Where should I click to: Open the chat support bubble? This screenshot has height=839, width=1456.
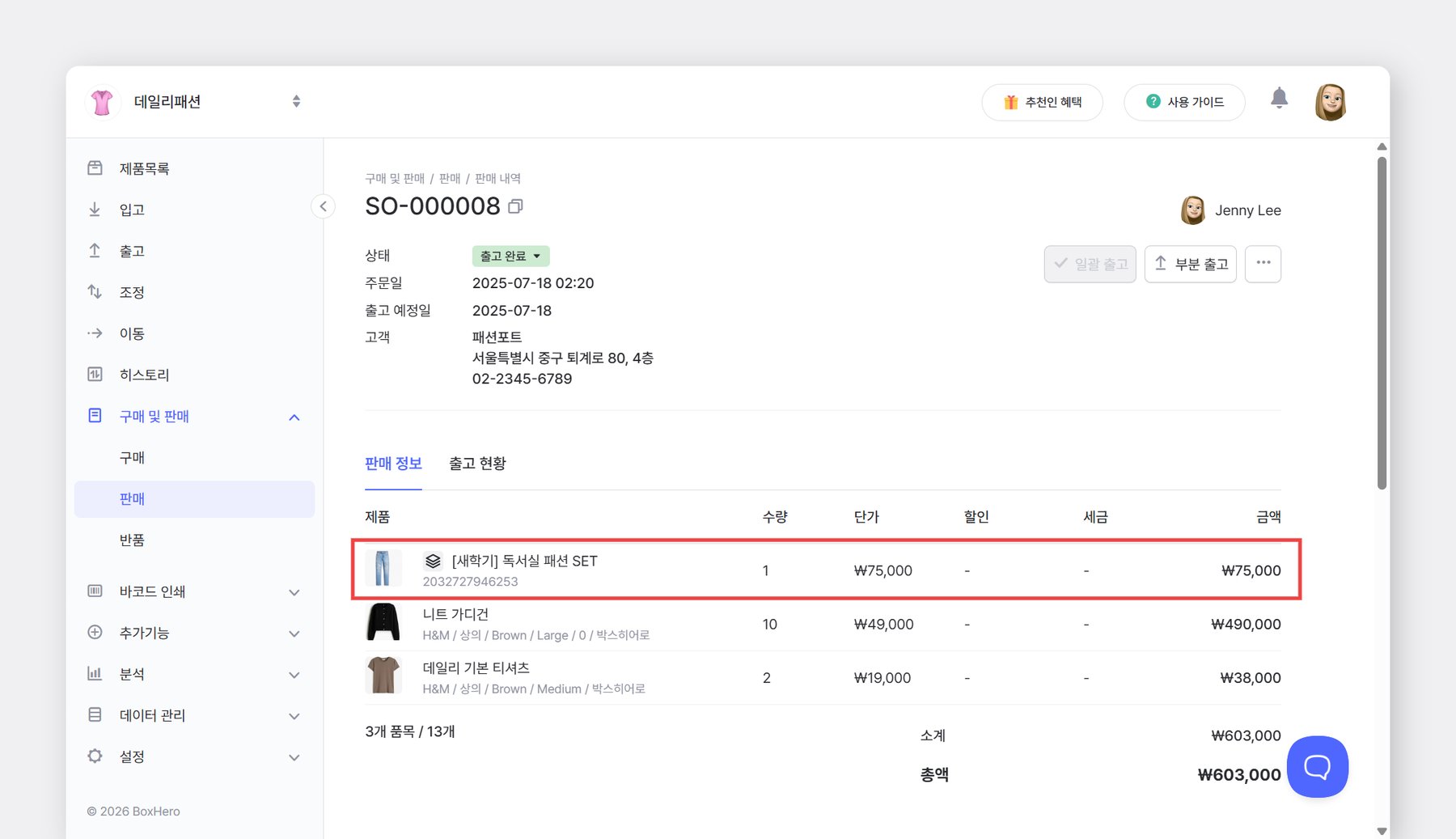1317,766
